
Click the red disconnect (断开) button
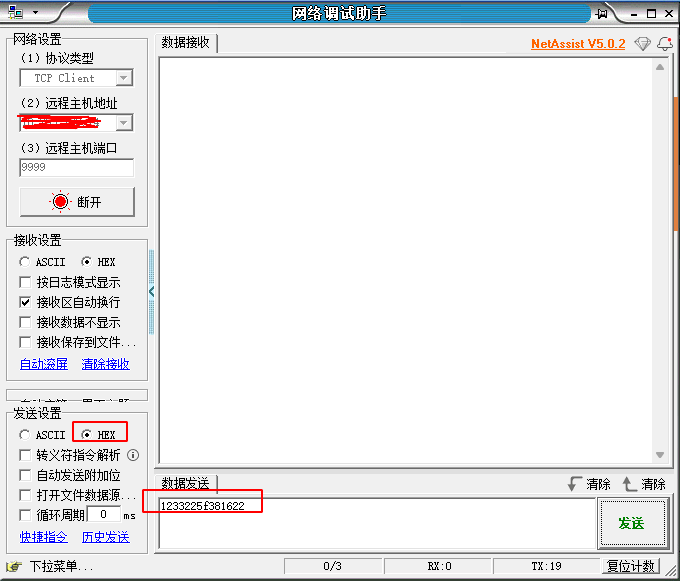(77, 201)
